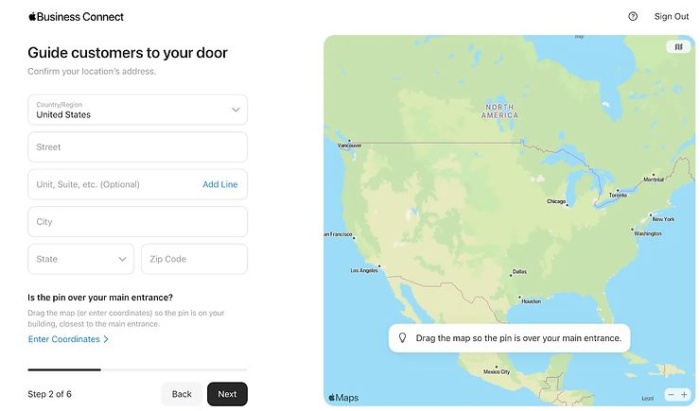Viewport: 700px width, 411px height.
Task: Click Sign Out in the header
Action: click(x=671, y=17)
